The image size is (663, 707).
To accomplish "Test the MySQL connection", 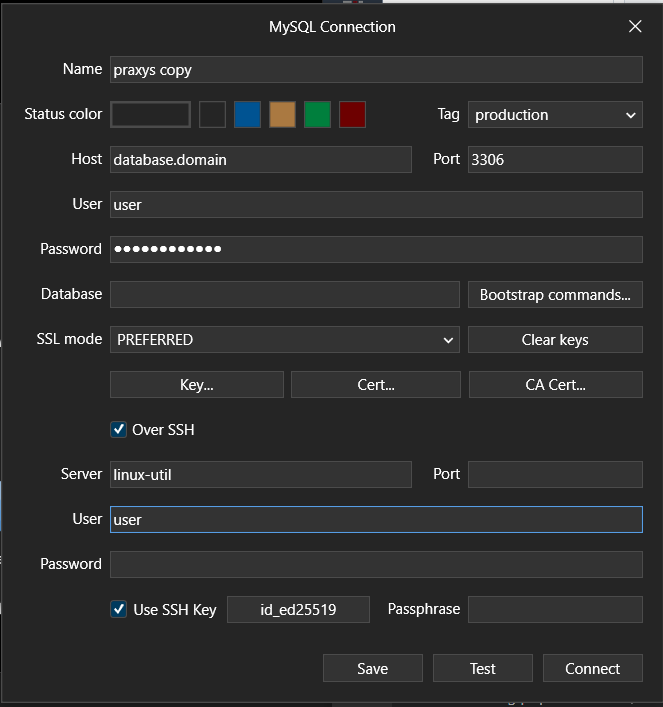I will 483,668.
